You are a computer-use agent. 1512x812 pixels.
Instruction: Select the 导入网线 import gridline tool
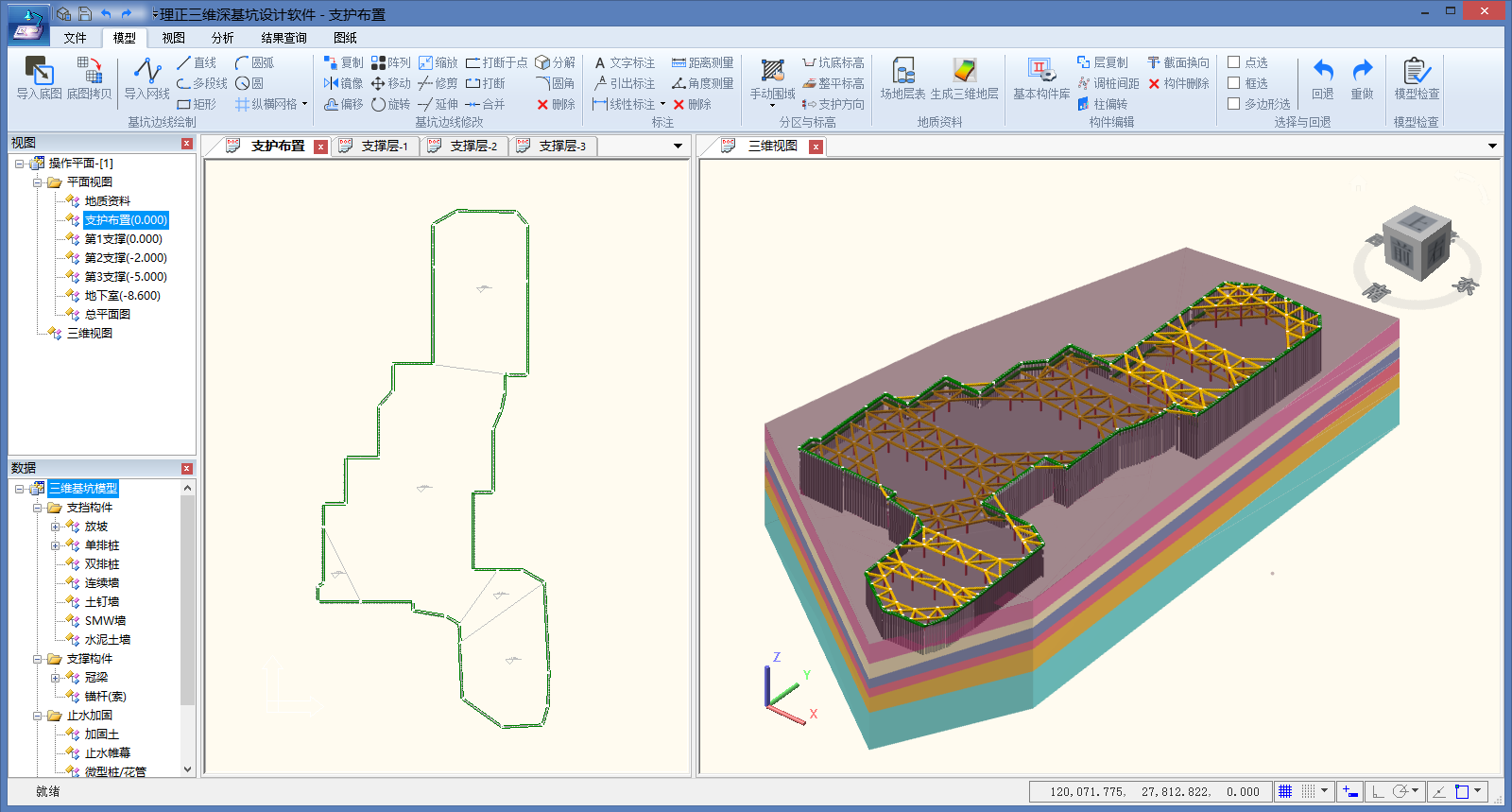(x=146, y=73)
